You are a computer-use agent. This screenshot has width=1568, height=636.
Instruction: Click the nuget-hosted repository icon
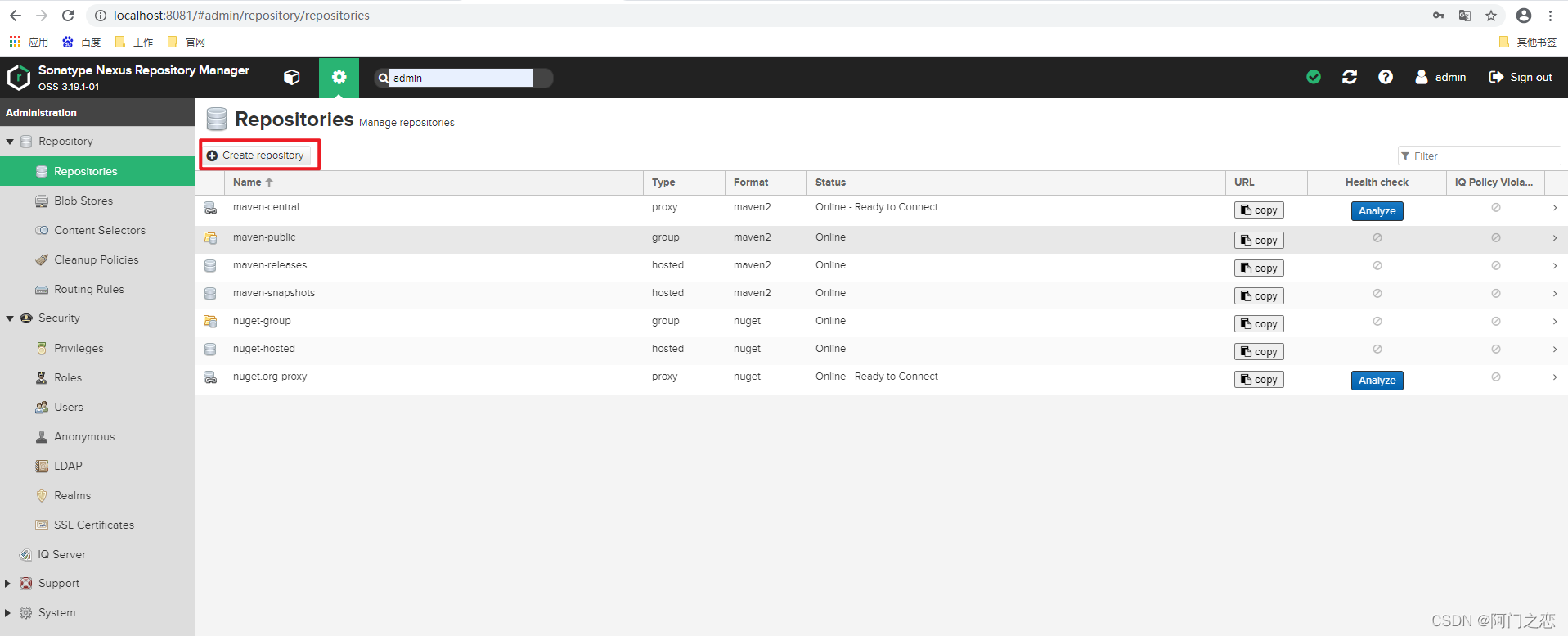(x=210, y=350)
